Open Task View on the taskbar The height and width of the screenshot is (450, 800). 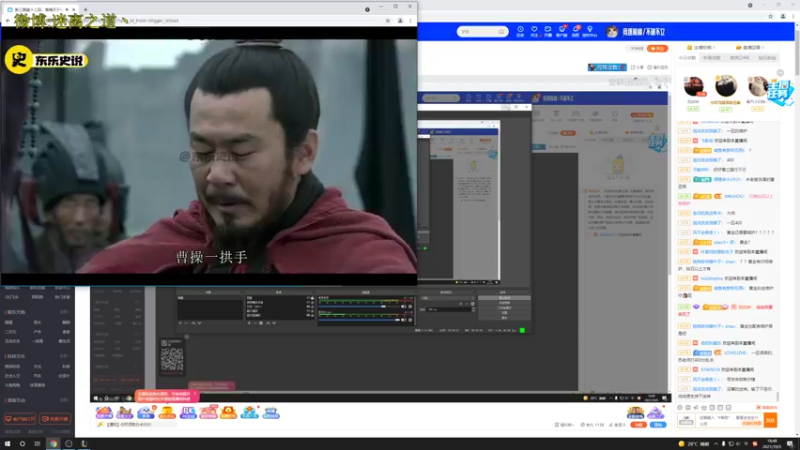[37, 443]
